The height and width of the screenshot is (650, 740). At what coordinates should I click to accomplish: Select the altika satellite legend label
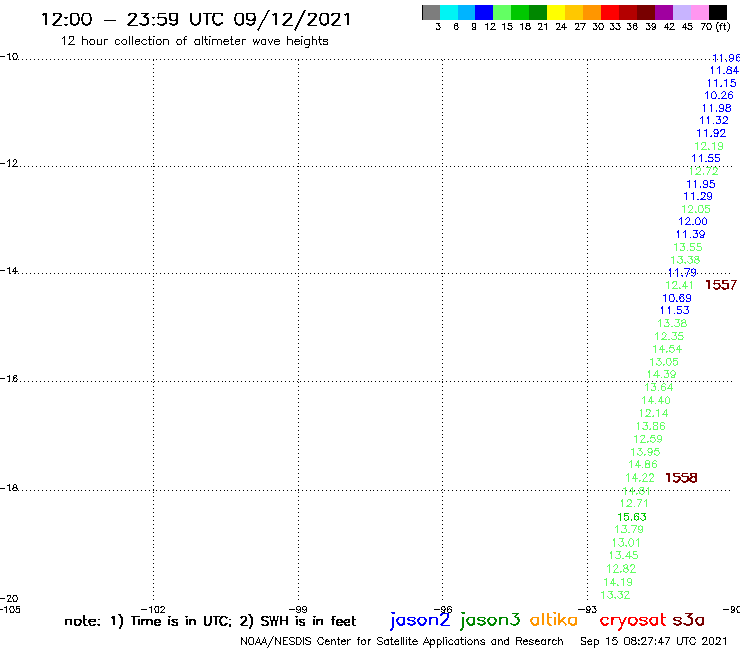click(554, 620)
